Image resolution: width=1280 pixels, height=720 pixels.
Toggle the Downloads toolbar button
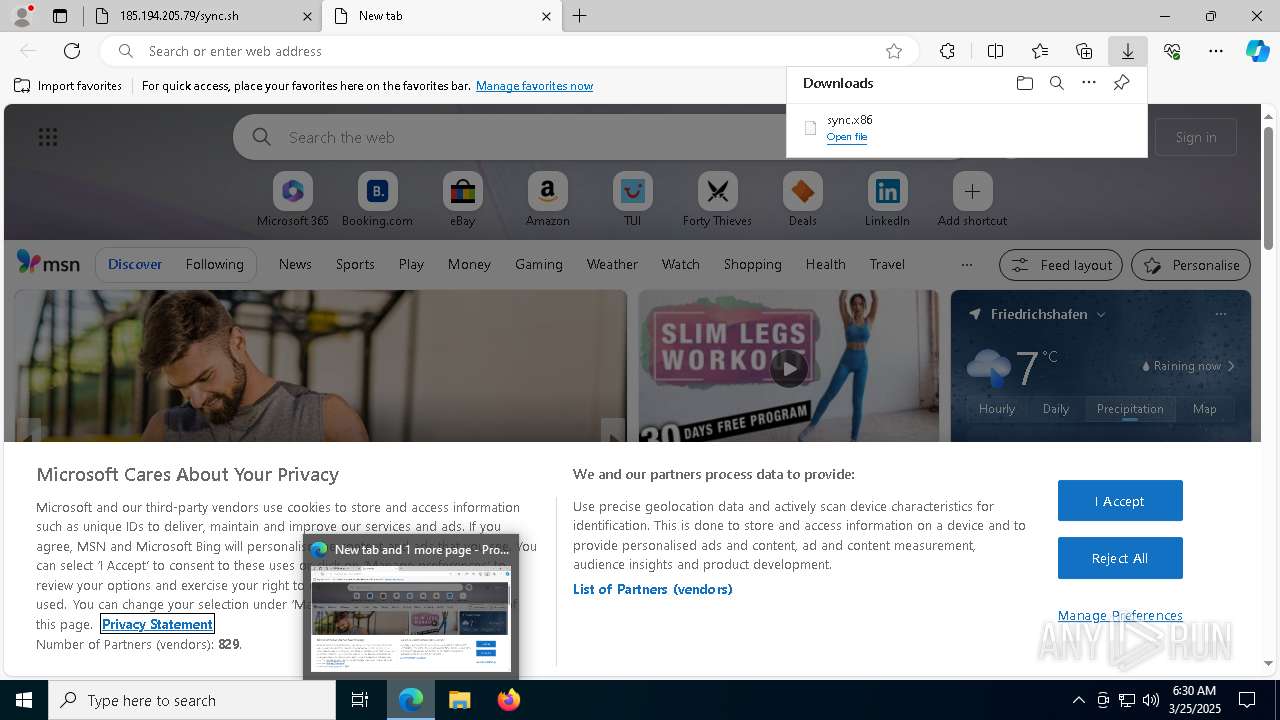point(1128,51)
